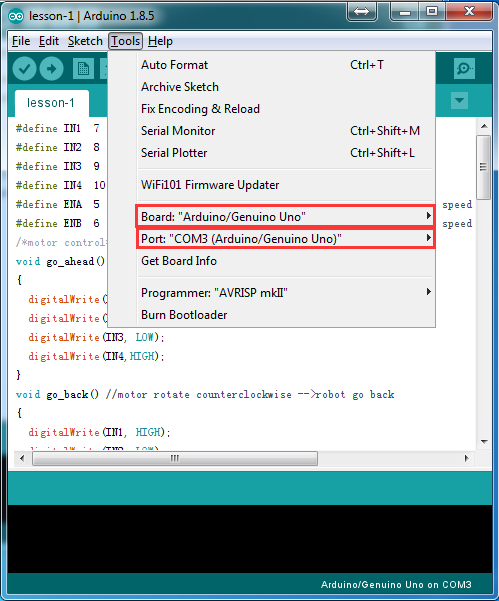Screen dimensions: 499x601
Task: Click the '#define IN1 7' line
Action: coord(58,128)
